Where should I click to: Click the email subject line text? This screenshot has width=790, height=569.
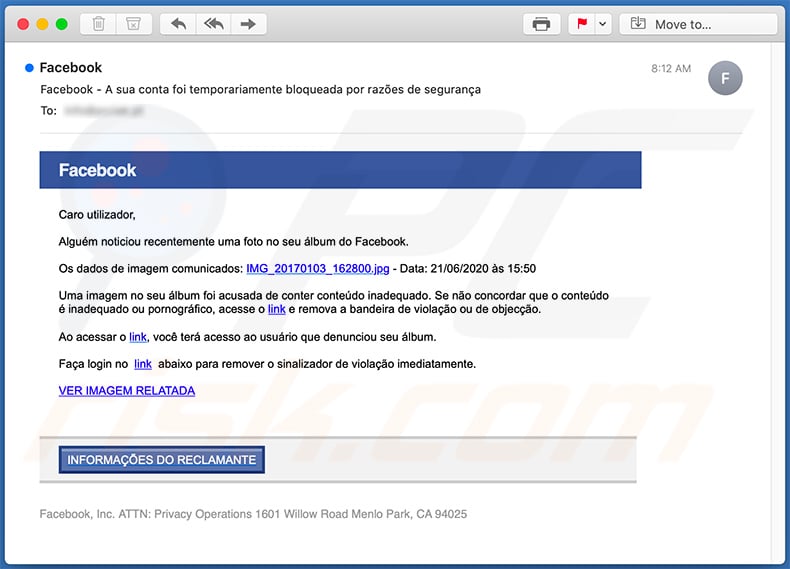coord(260,89)
